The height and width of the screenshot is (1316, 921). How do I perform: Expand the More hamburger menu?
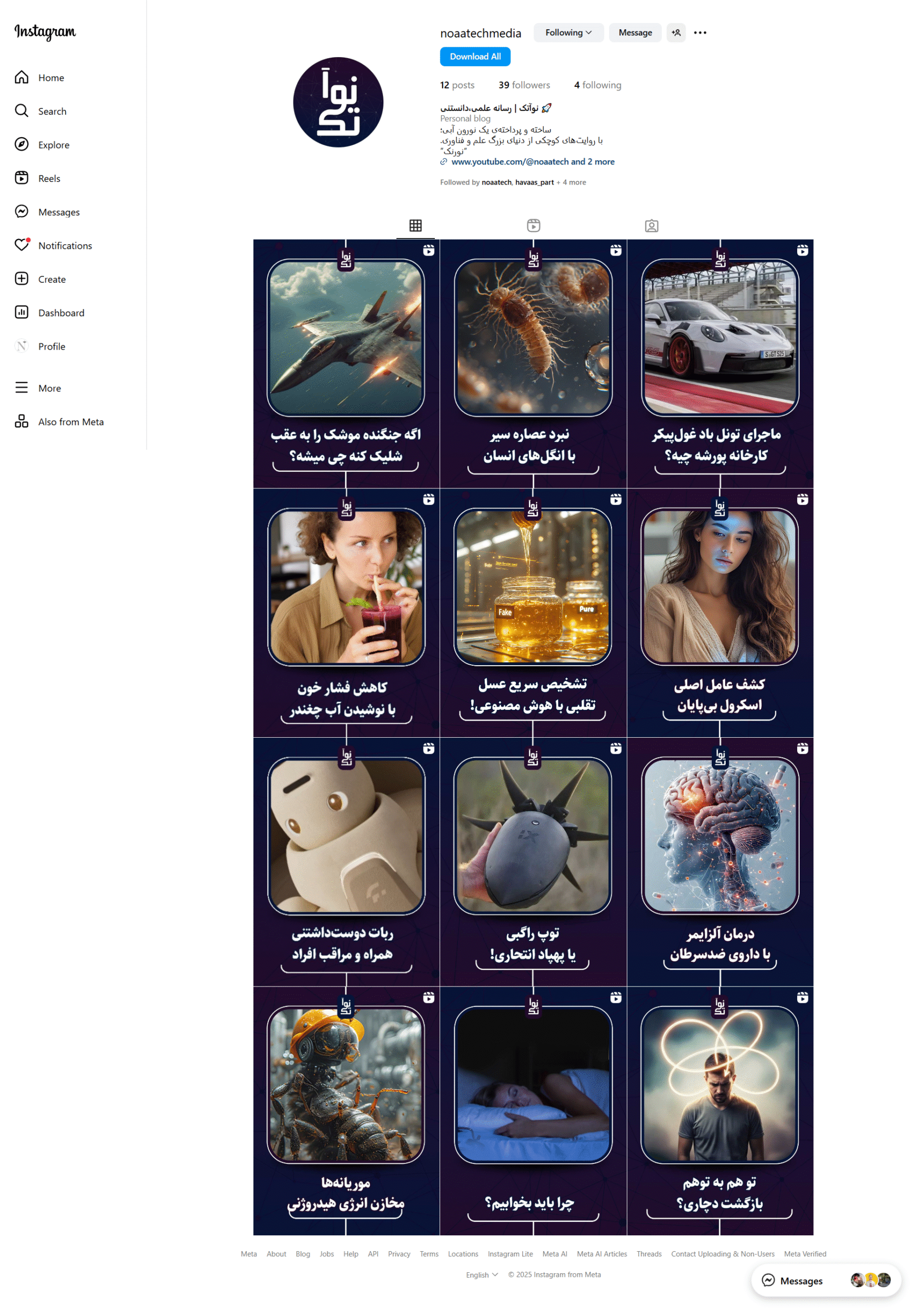click(x=21, y=388)
